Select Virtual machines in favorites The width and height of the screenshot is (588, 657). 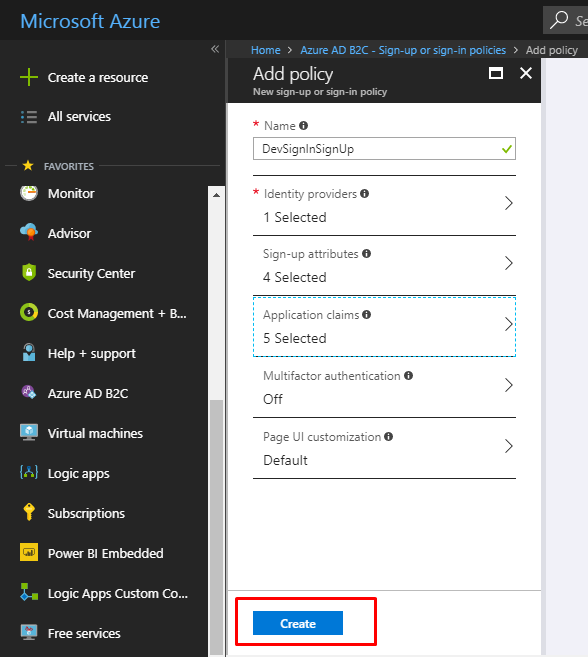(x=95, y=433)
